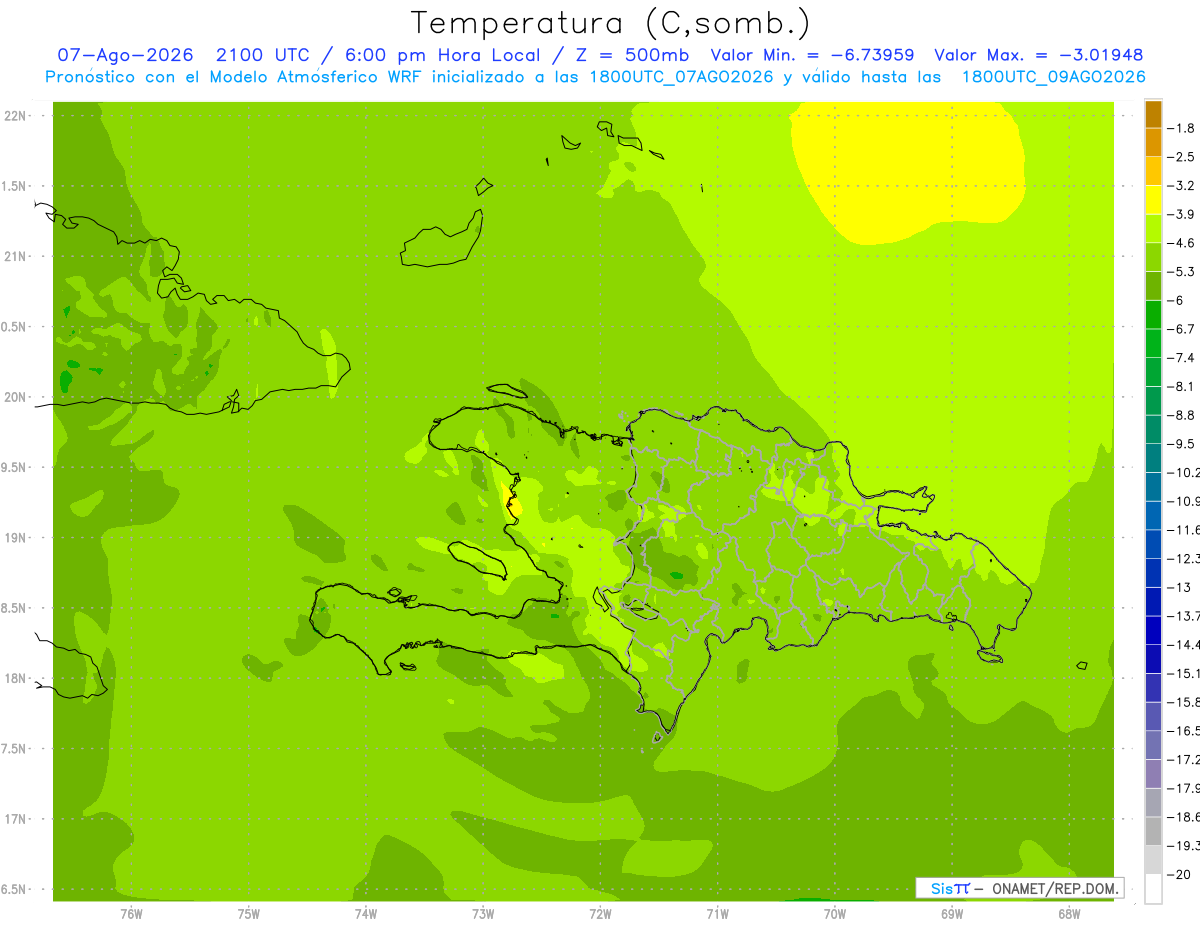Click the "-20" colorbar label

pos(1179,875)
